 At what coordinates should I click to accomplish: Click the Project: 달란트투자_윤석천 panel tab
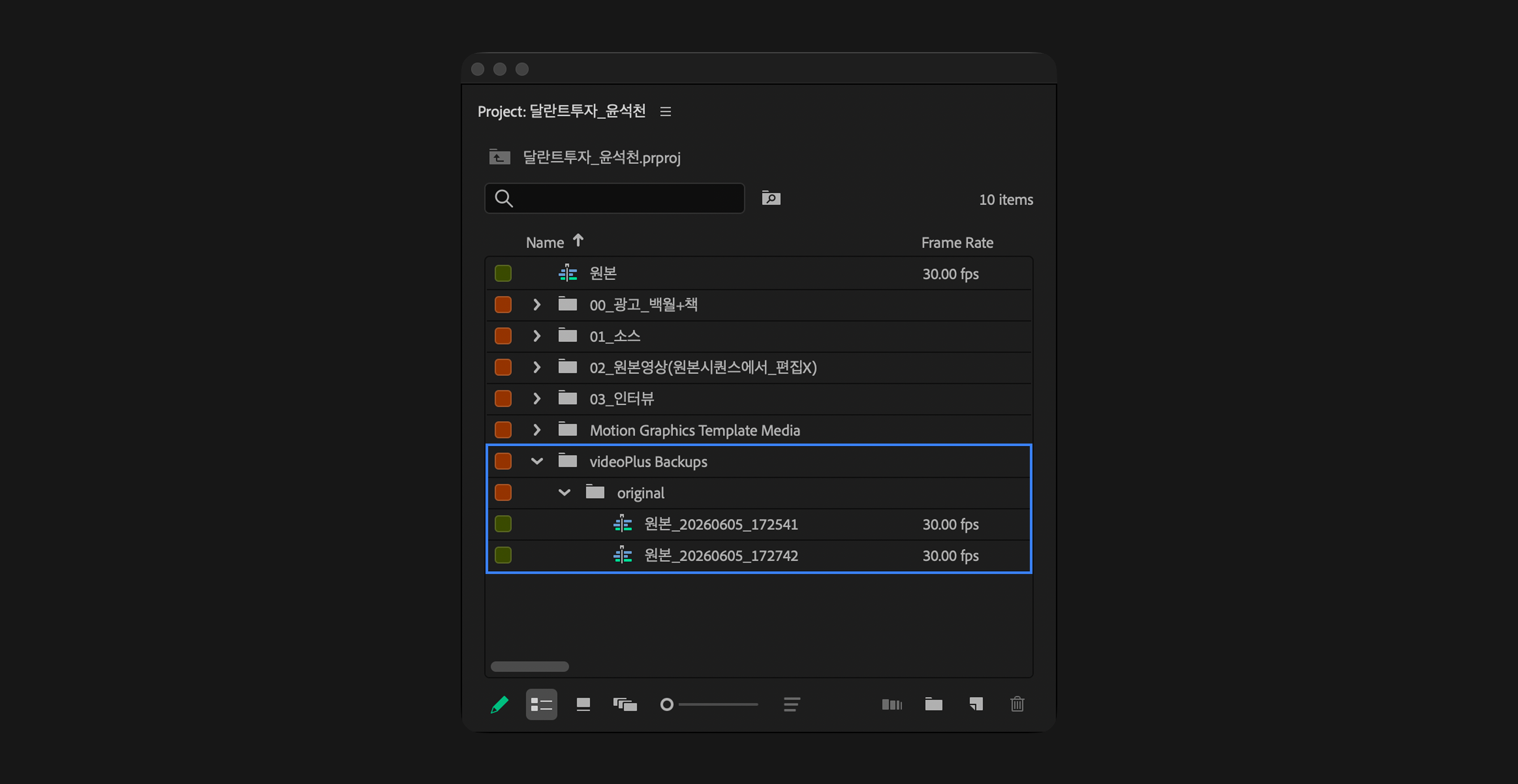(562, 111)
